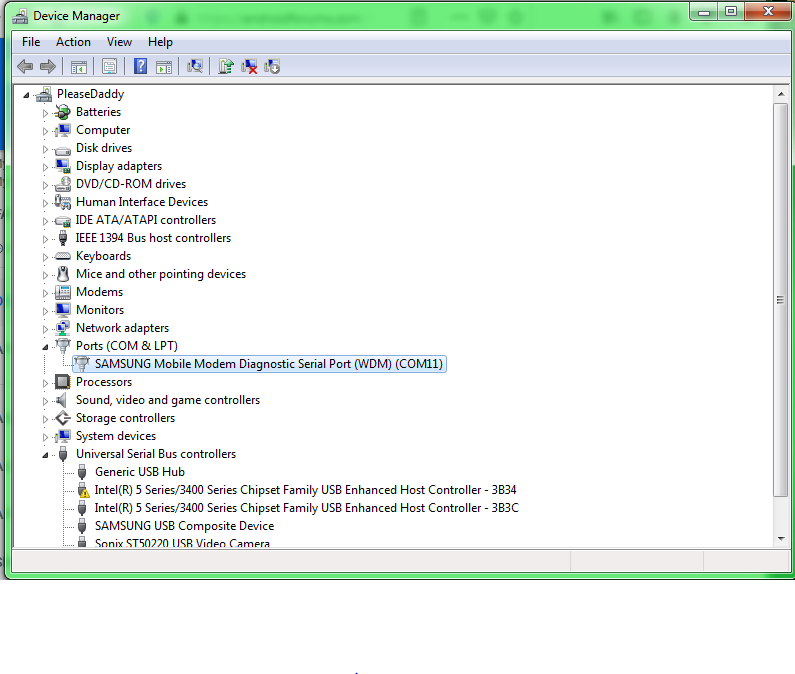
Task: Click the Back arrow toolbar icon
Action: coord(25,66)
